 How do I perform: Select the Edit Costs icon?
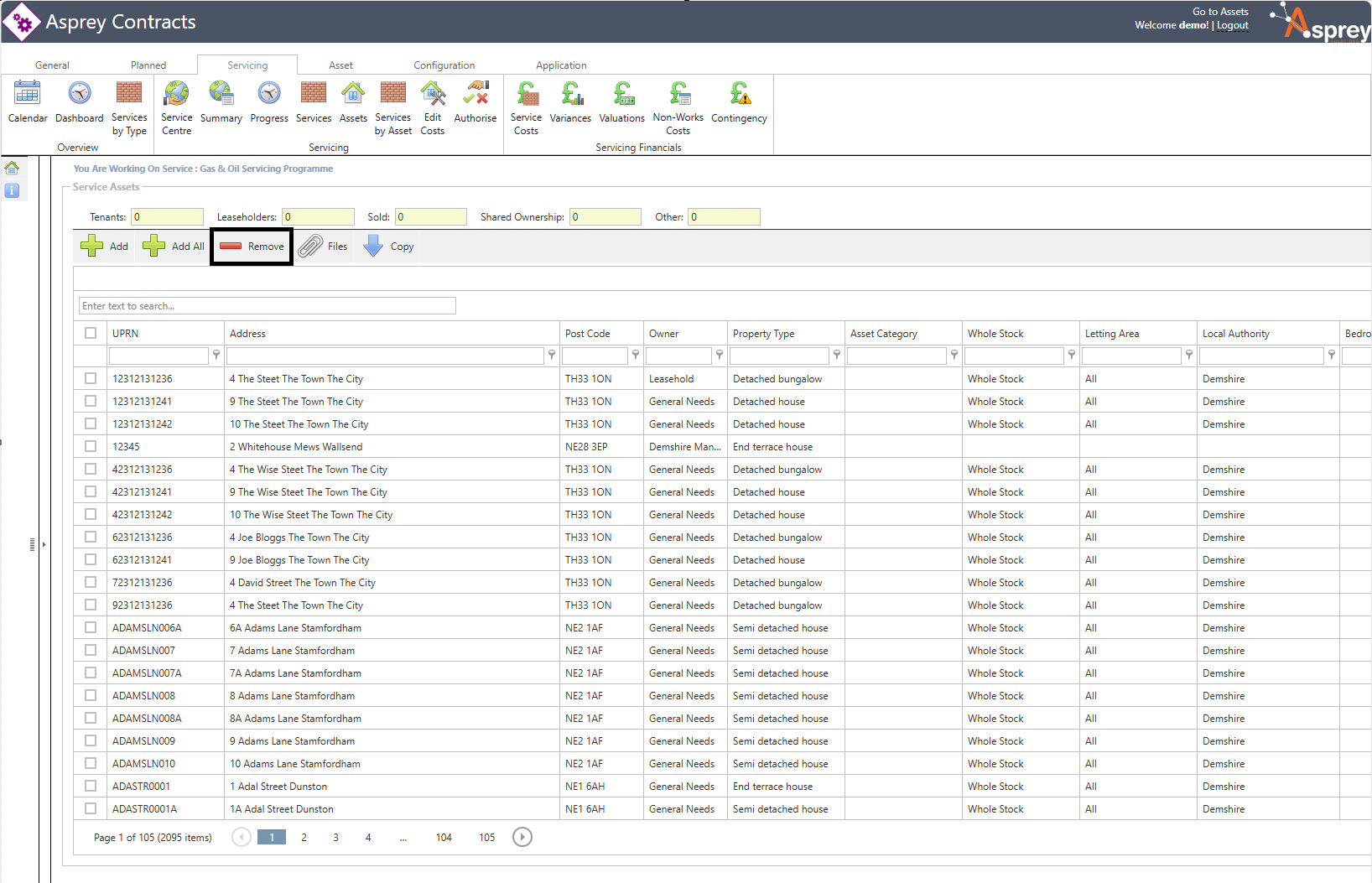pyautogui.click(x=433, y=94)
